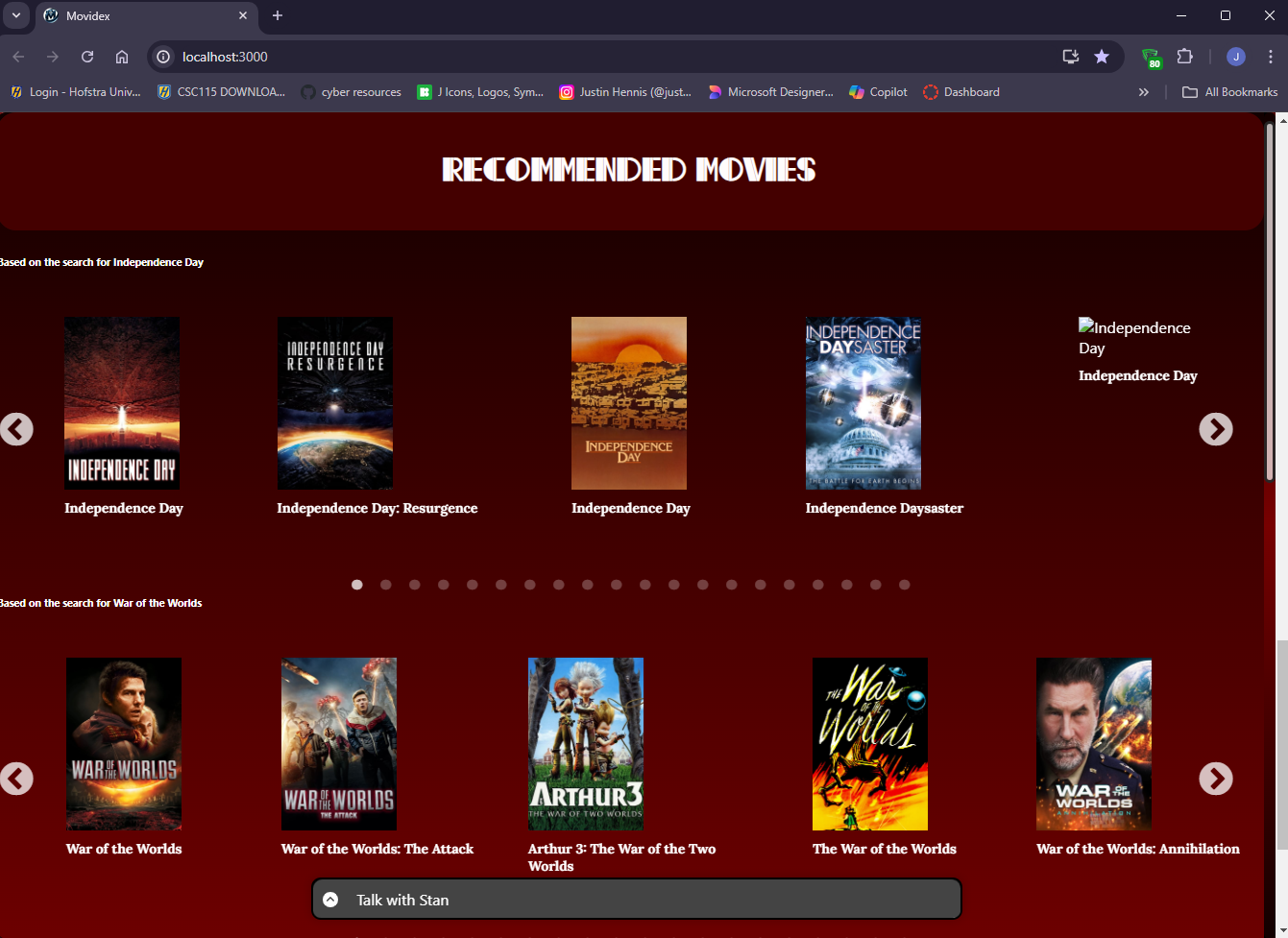Open the Chrome profile avatar J
Viewport: 1288px width, 938px height.
1236,57
